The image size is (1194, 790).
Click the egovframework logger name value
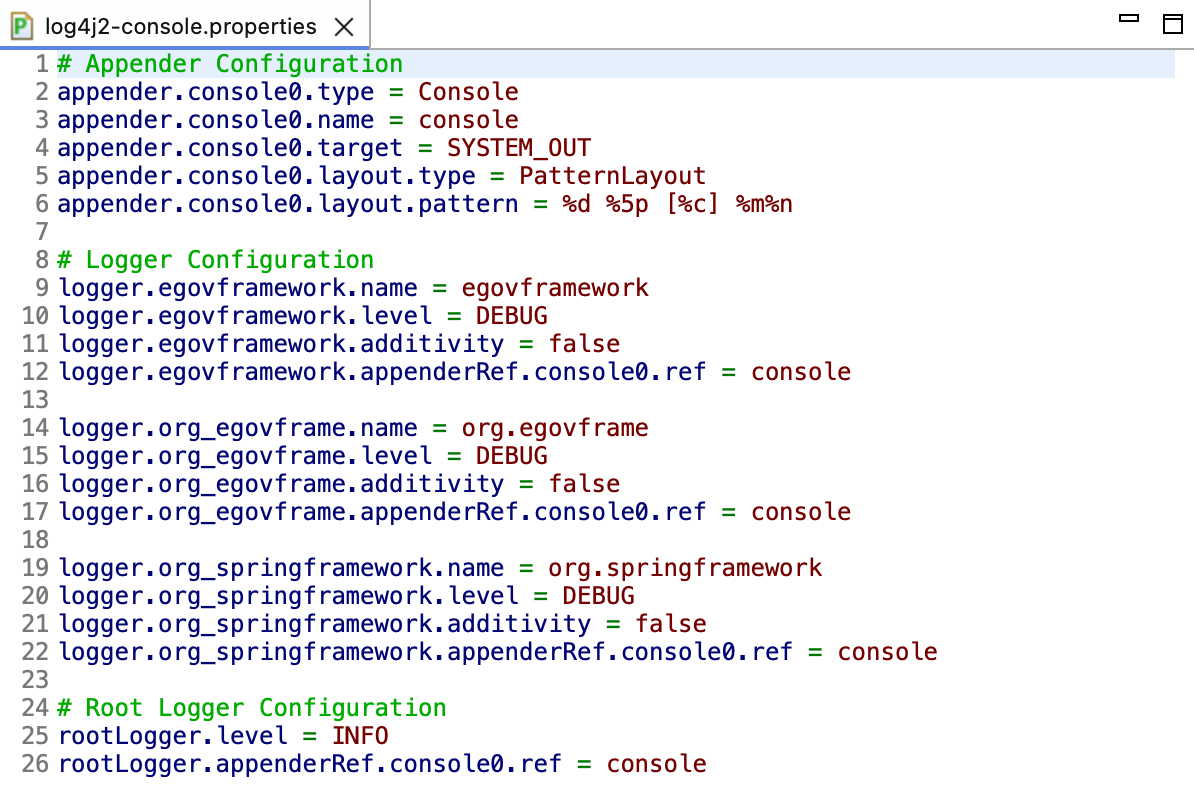pyautogui.click(x=554, y=287)
